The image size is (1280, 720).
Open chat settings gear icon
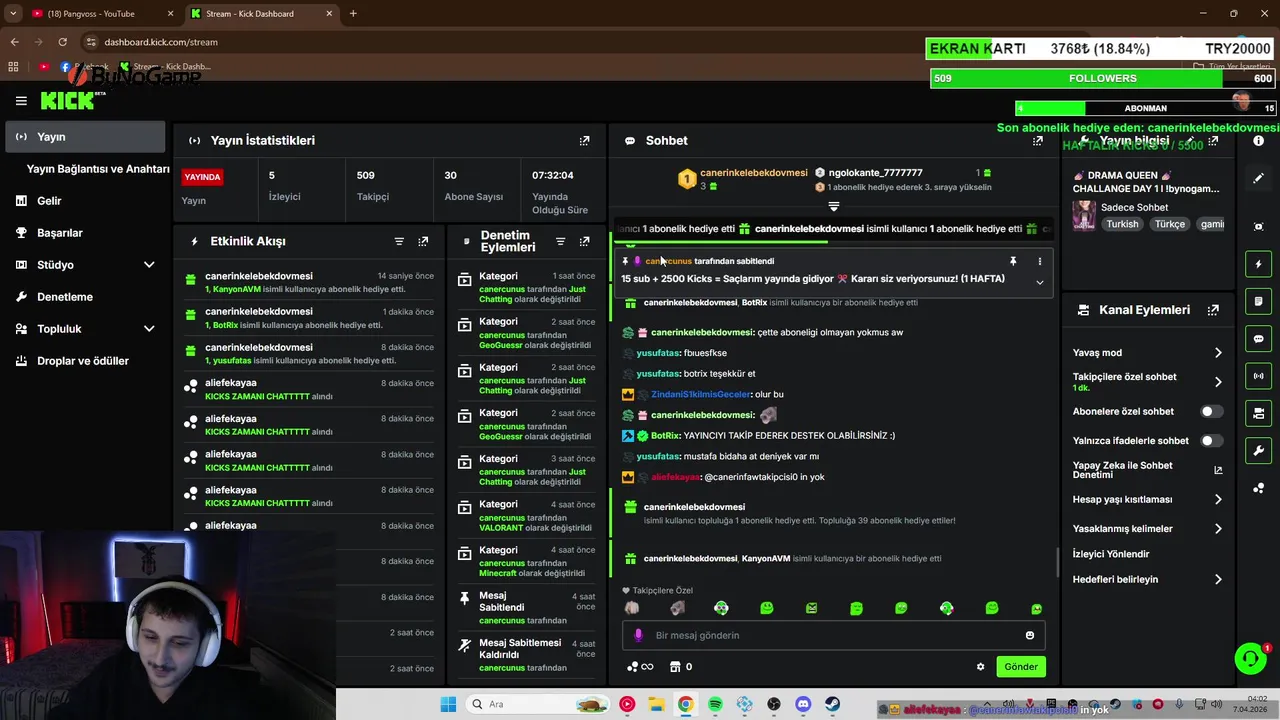pos(980,667)
